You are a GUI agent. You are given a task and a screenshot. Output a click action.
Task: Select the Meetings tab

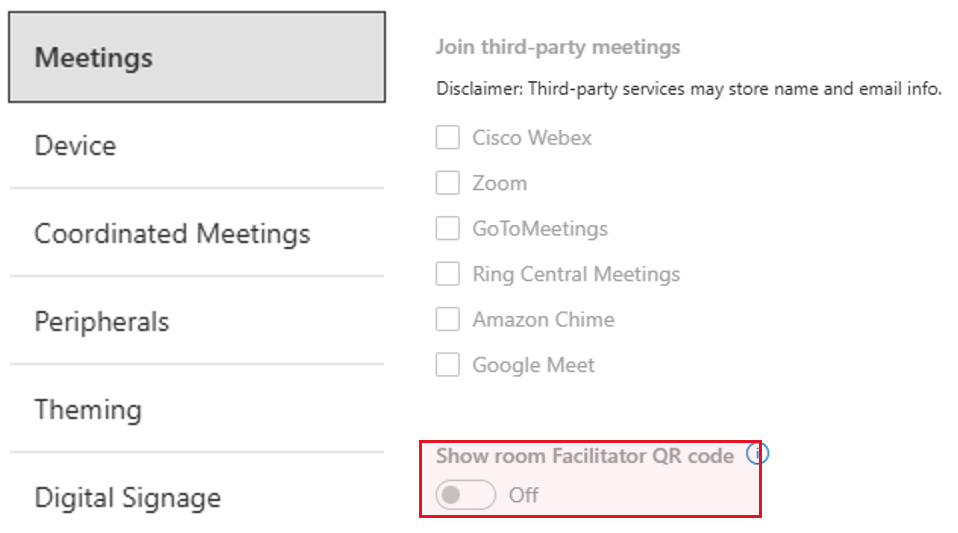pyautogui.click(x=196, y=57)
